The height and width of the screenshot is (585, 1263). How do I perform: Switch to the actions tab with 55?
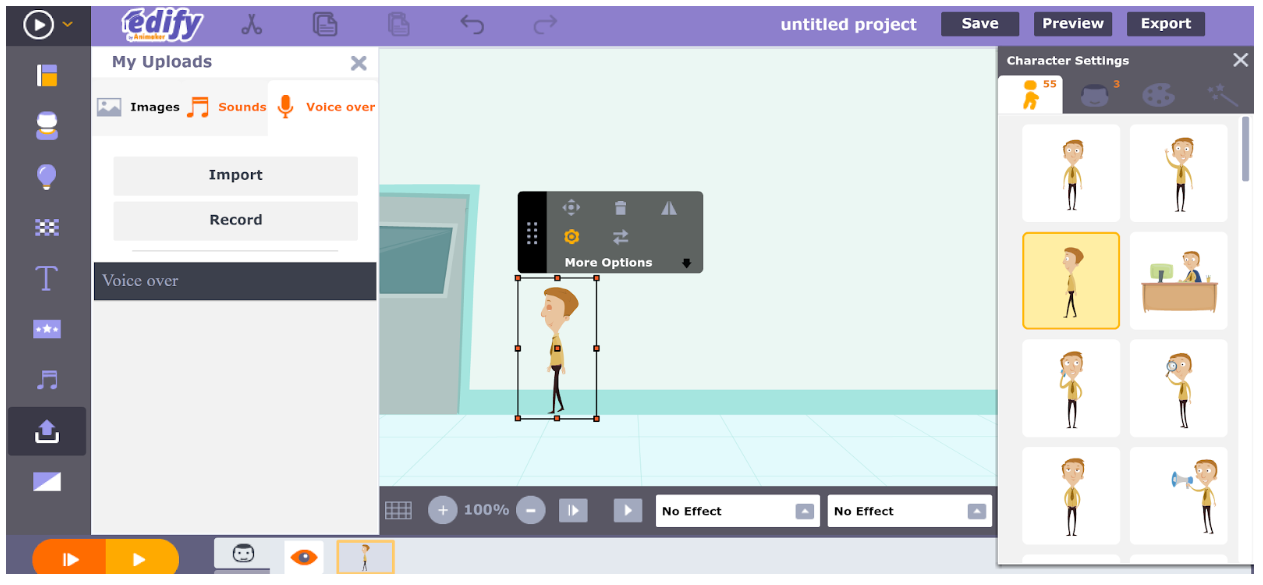[1031, 95]
